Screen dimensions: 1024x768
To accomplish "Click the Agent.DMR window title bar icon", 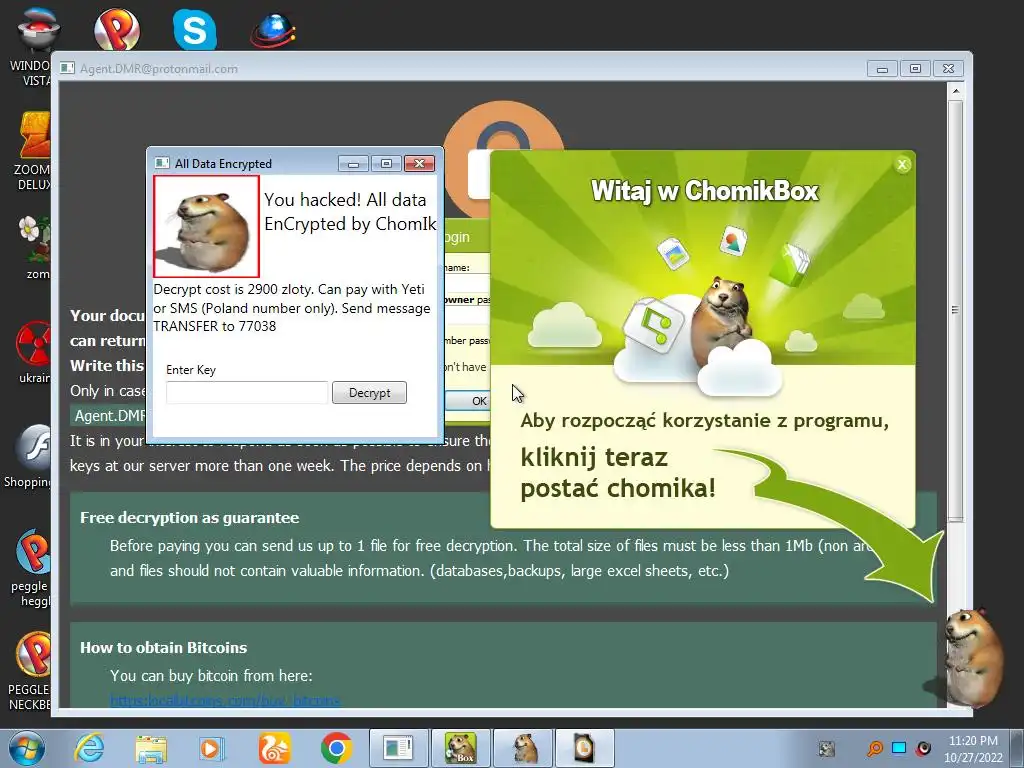I will [67, 68].
